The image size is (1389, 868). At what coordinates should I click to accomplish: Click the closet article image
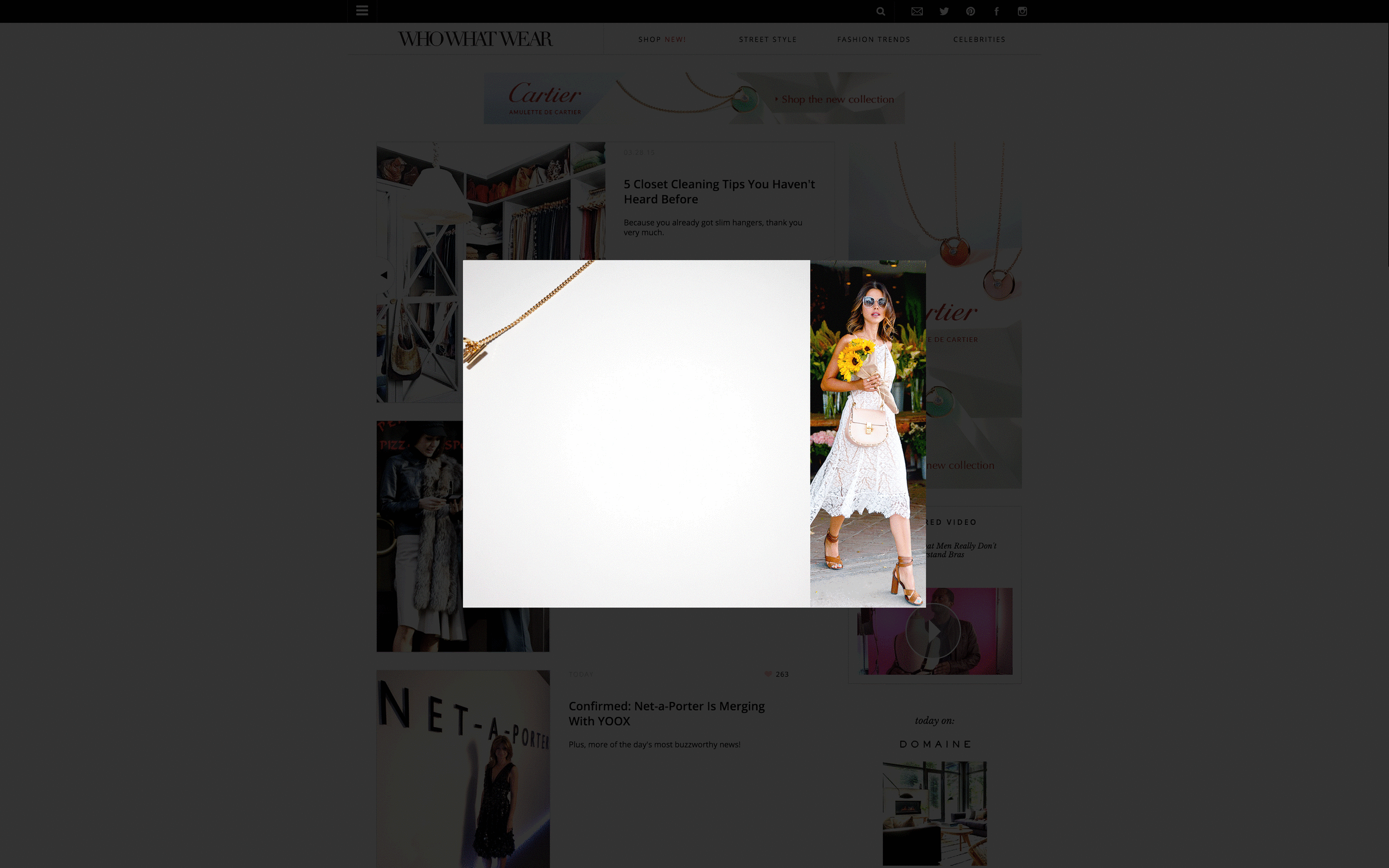[491, 201]
